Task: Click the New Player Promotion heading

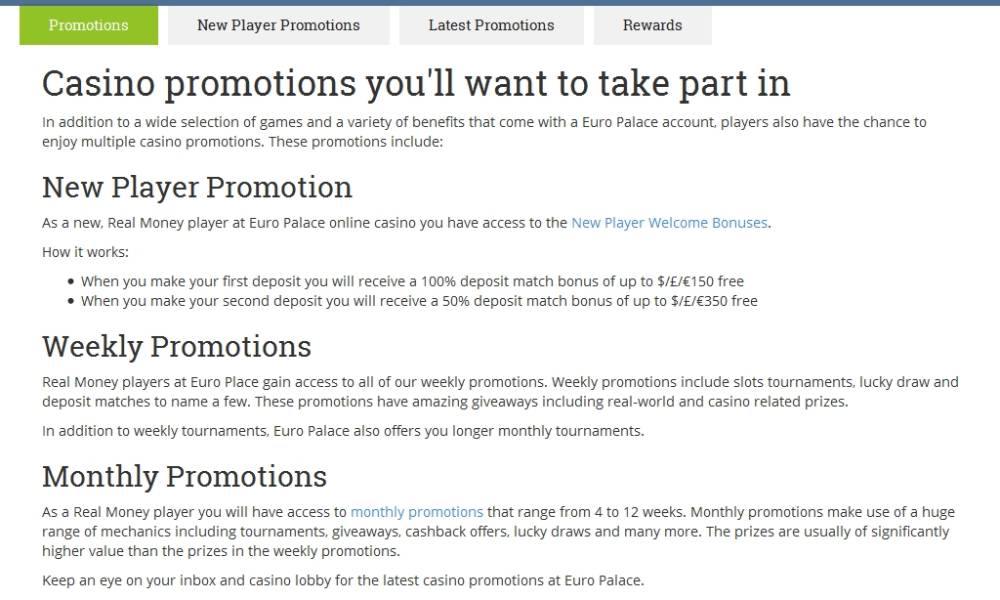Action: click(197, 187)
